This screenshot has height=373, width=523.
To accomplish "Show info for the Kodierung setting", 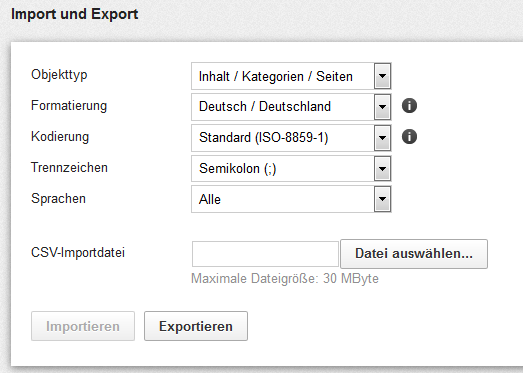I will (x=409, y=137).
